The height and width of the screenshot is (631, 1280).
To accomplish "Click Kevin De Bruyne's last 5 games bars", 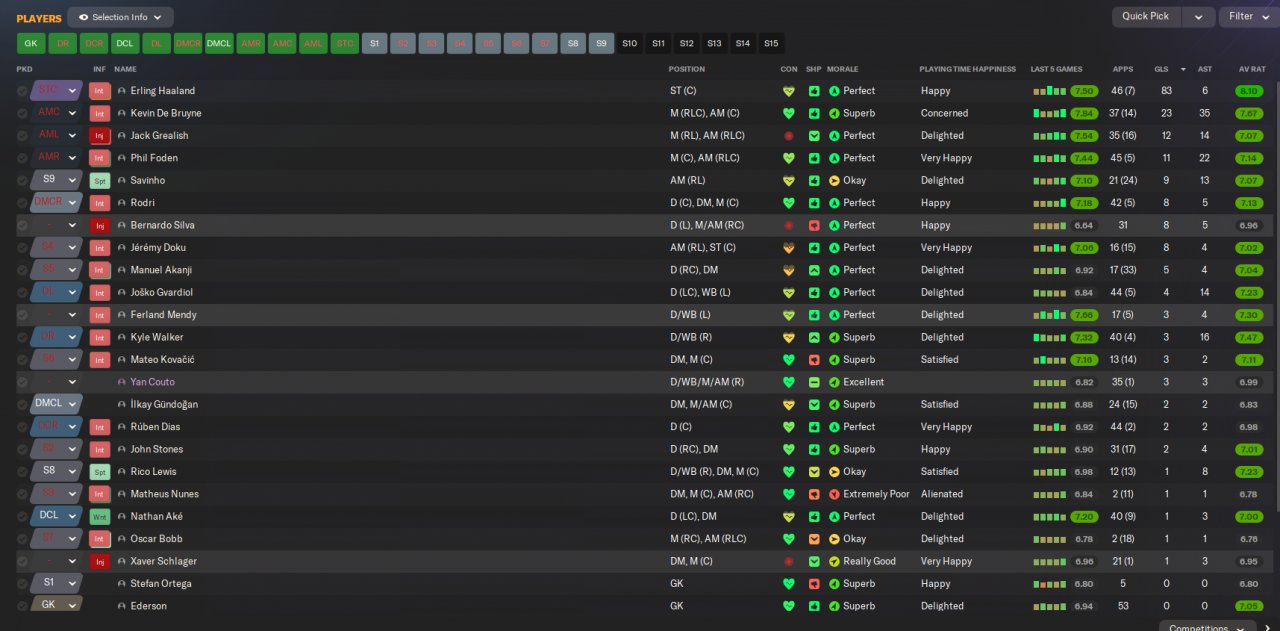I will 1050,114.
